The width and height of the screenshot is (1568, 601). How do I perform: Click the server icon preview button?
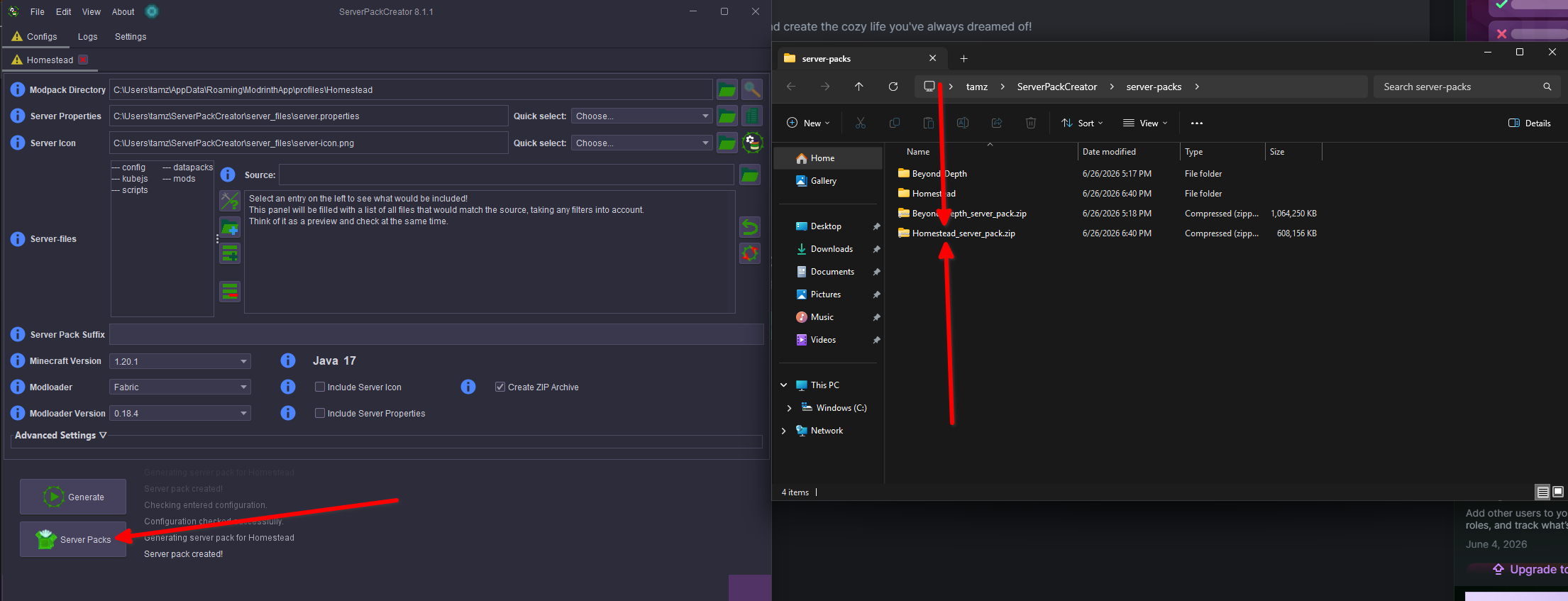752,143
